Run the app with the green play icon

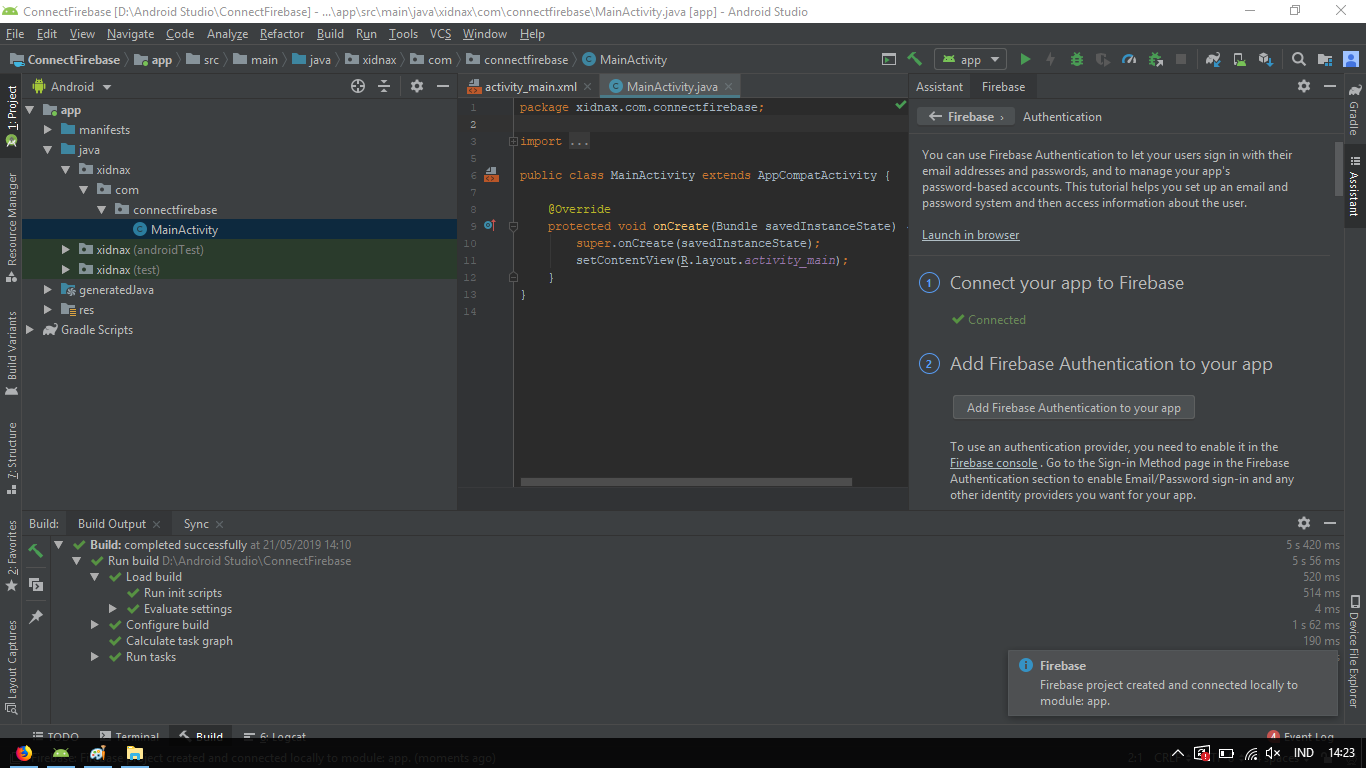pyautogui.click(x=1025, y=59)
